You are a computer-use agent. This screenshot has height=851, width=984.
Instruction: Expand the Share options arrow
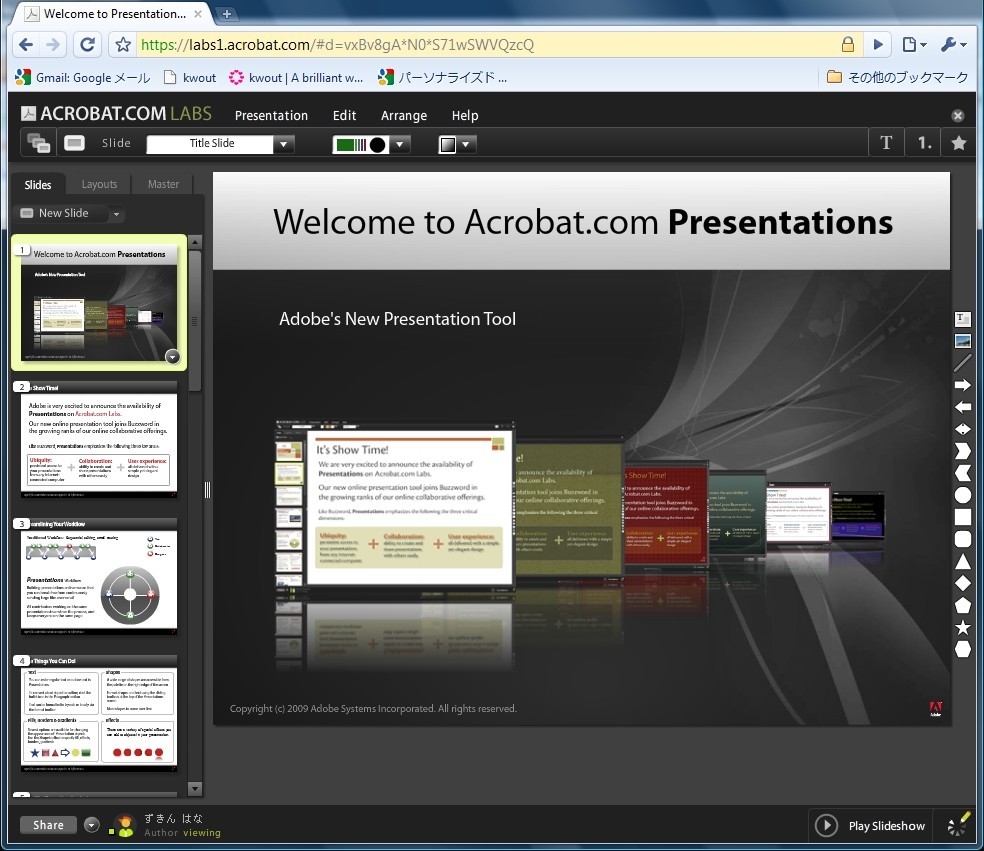[92, 825]
